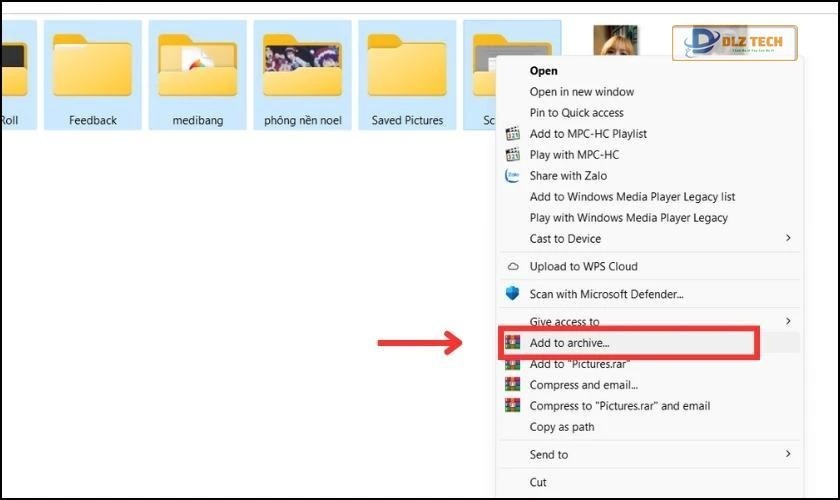Choose Play with Windows Media Player Legacy

pyautogui.click(x=628, y=218)
